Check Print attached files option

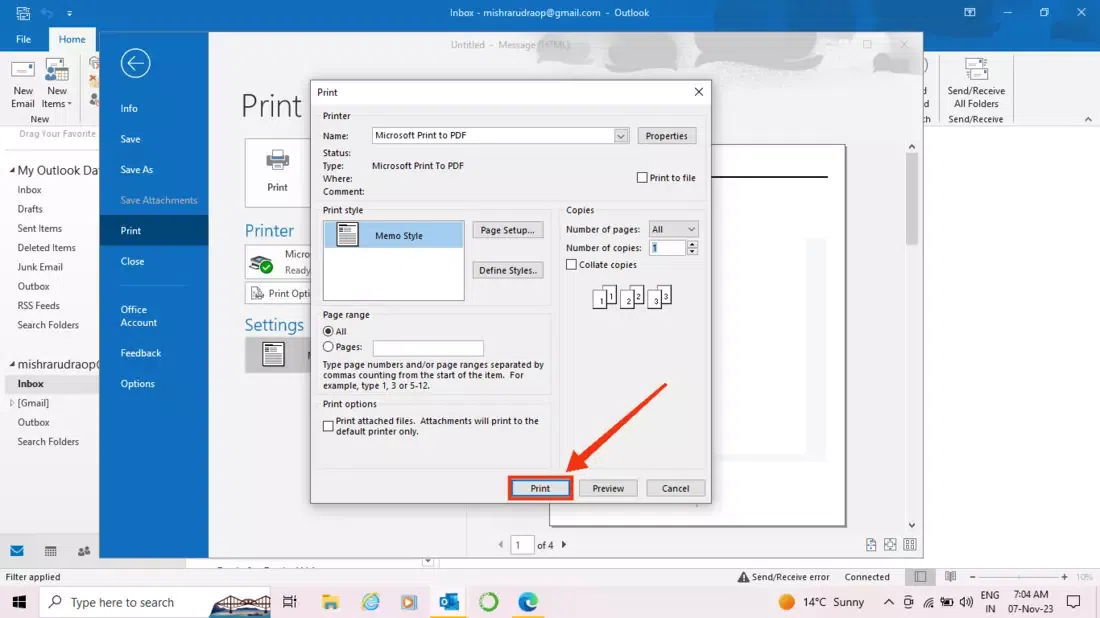coord(328,426)
